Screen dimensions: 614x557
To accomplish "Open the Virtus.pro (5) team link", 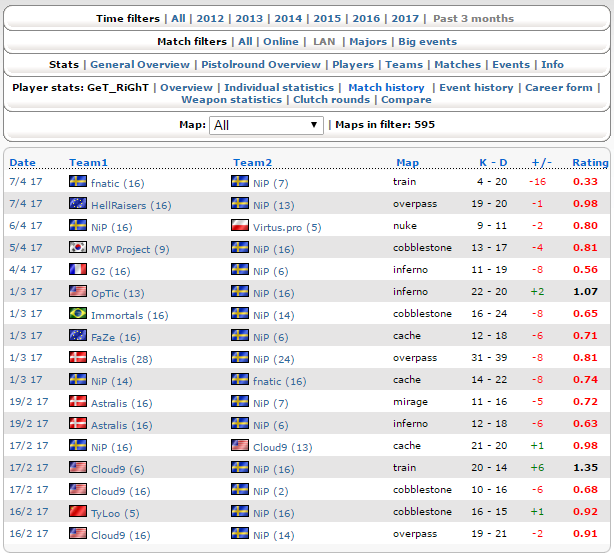I will point(287,227).
